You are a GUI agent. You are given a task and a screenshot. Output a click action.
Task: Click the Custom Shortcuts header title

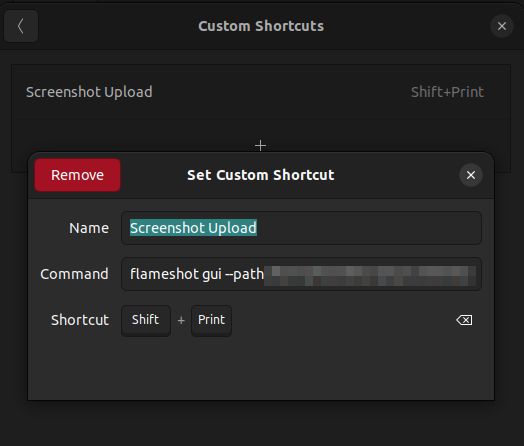[x=261, y=26]
